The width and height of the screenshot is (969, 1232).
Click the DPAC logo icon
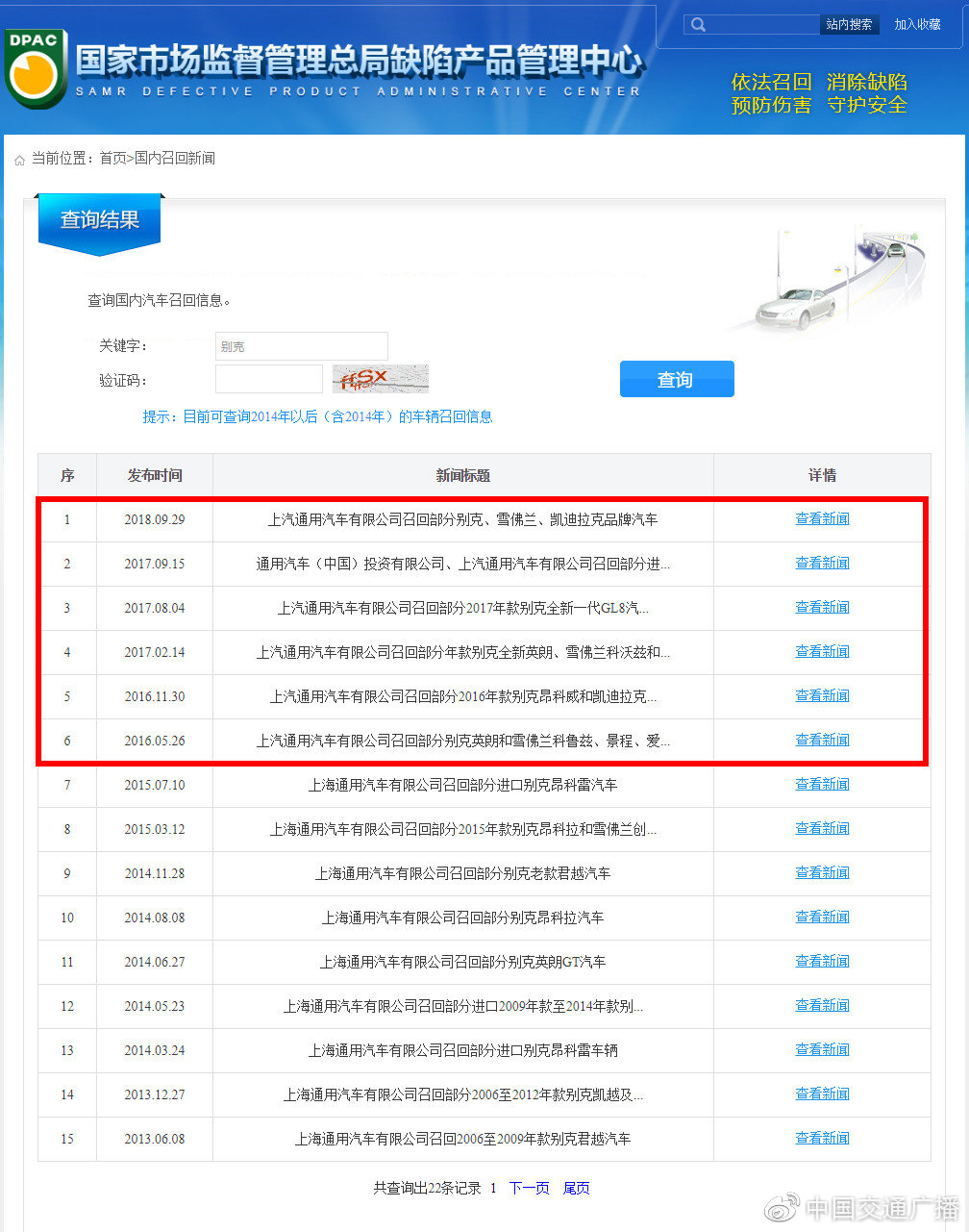(36, 67)
